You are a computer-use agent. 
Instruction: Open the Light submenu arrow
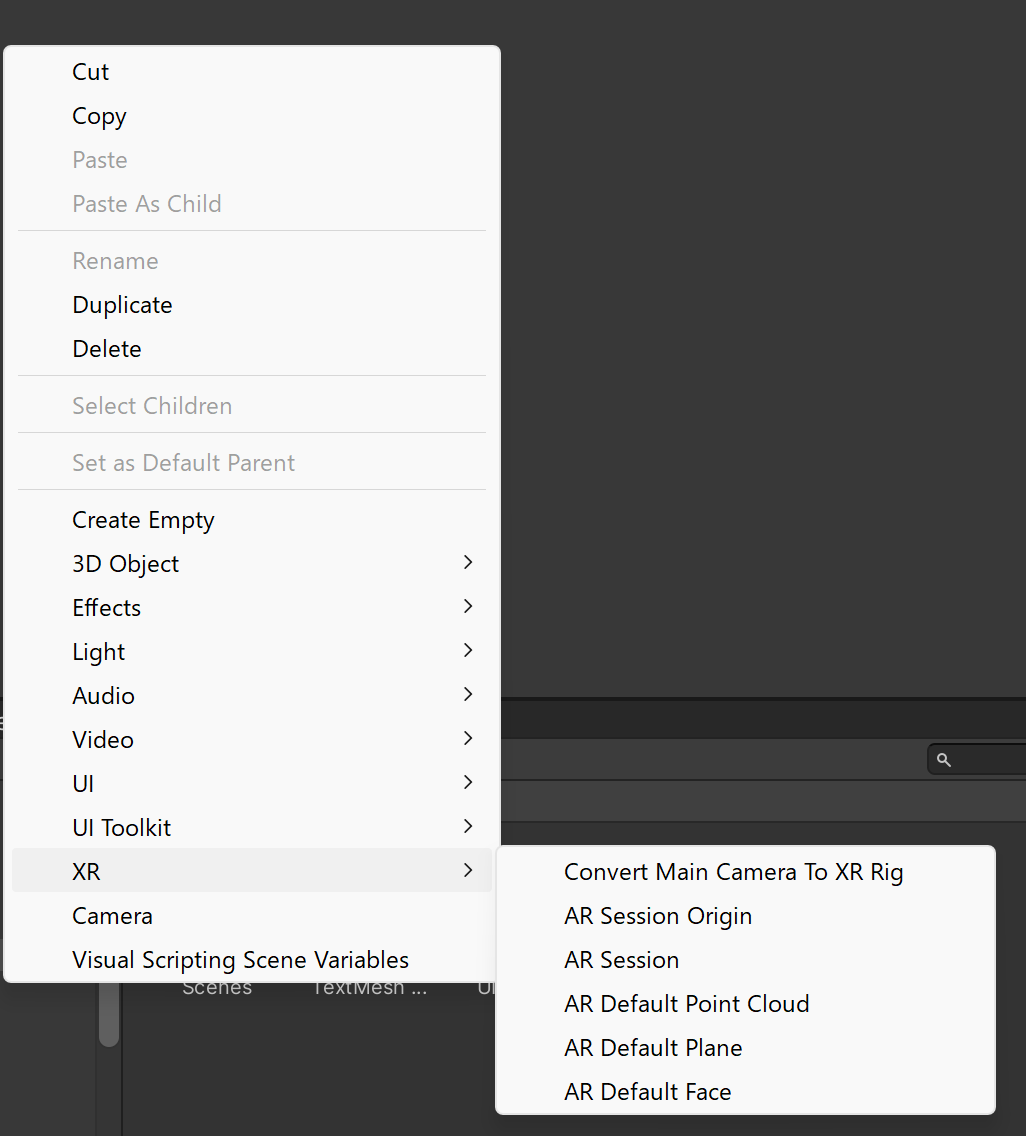coord(468,651)
